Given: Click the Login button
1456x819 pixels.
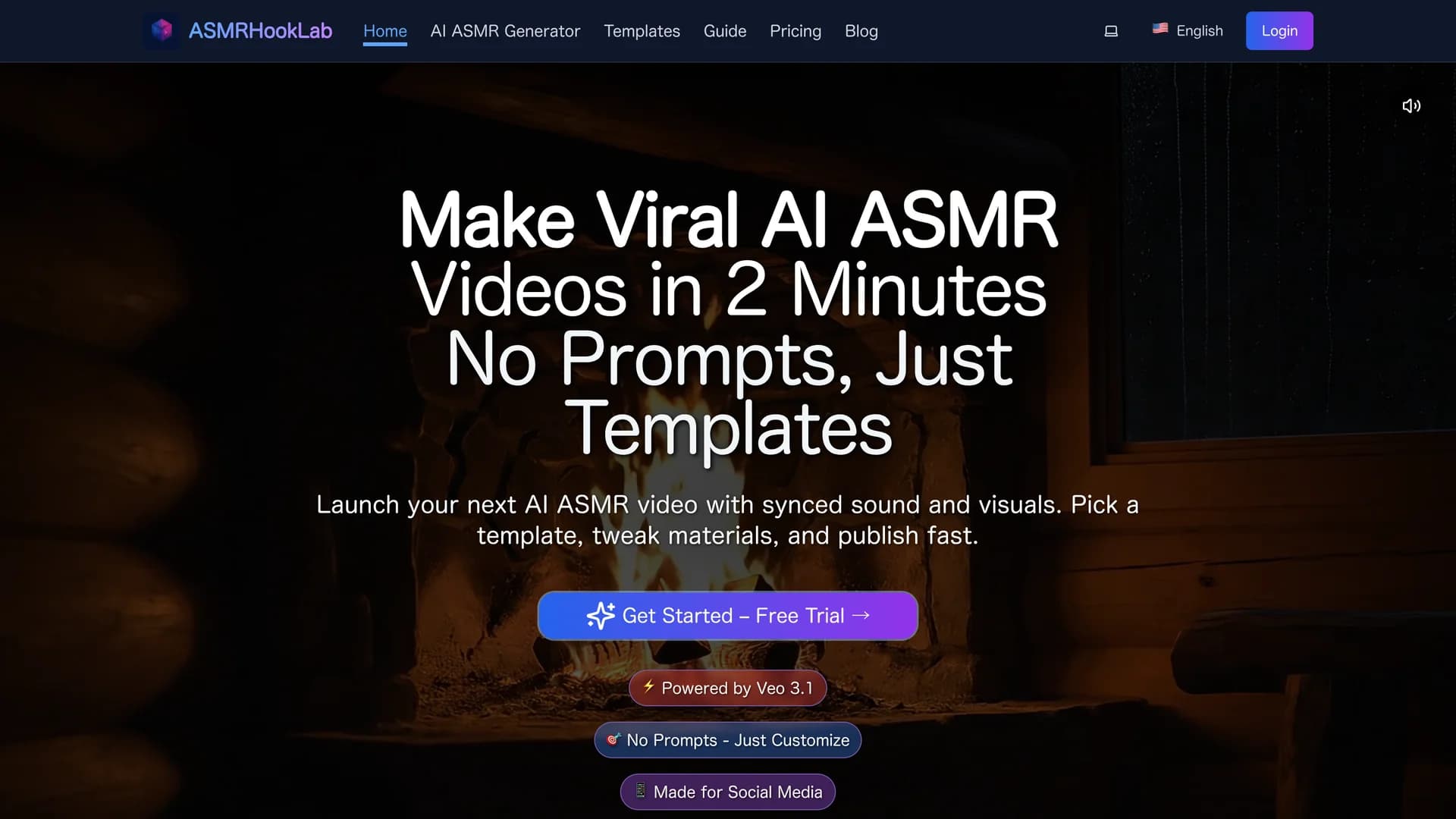Looking at the screenshot, I should pos(1279,31).
